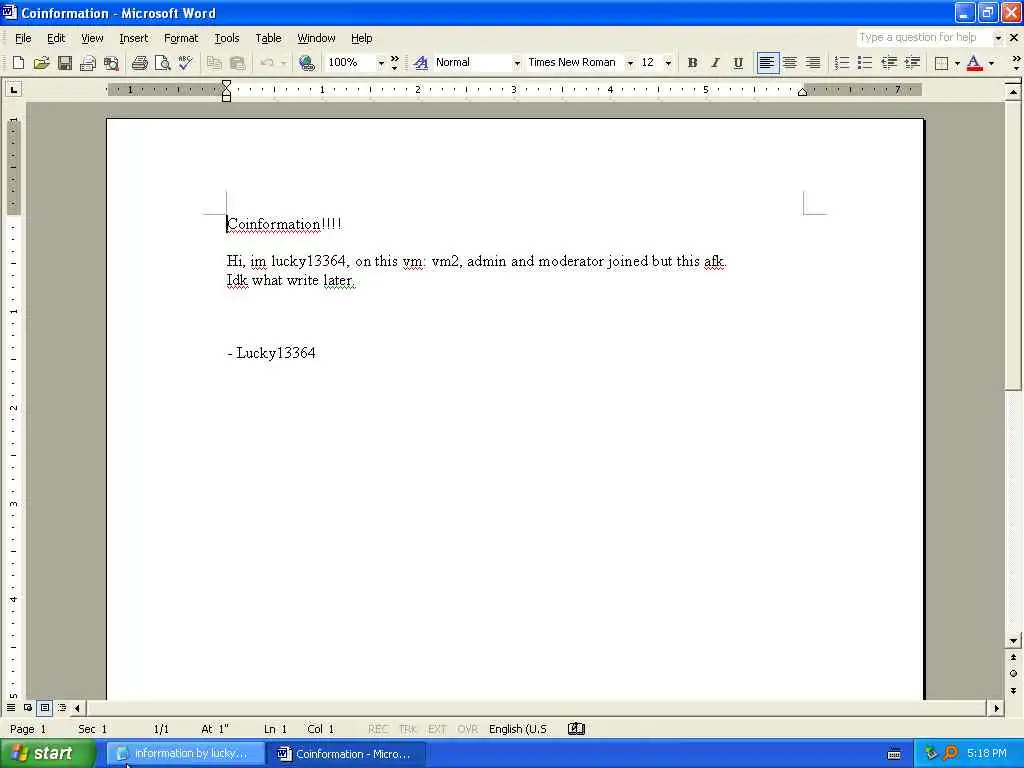This screenshot has height=768, width=1024.
Task: Open the font name dropdown arrow
Action: click(630, 63)
